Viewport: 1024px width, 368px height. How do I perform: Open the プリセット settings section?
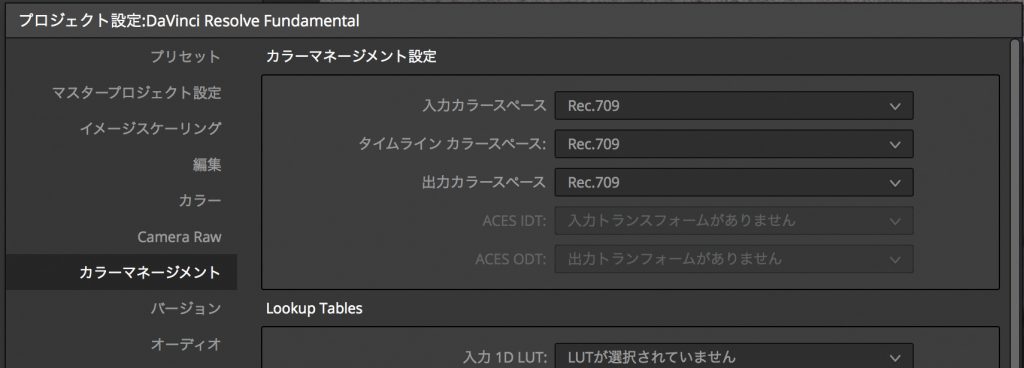point(185,57)
